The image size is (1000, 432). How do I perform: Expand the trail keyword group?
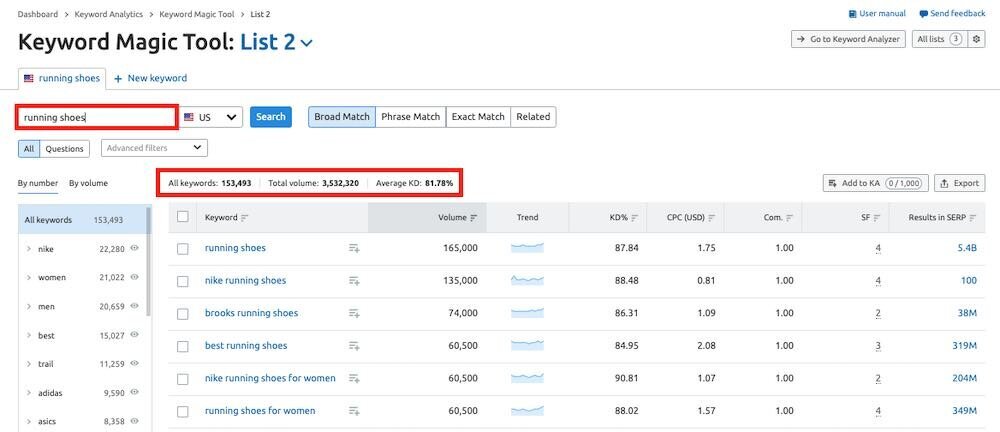click(x=29, y=364)
